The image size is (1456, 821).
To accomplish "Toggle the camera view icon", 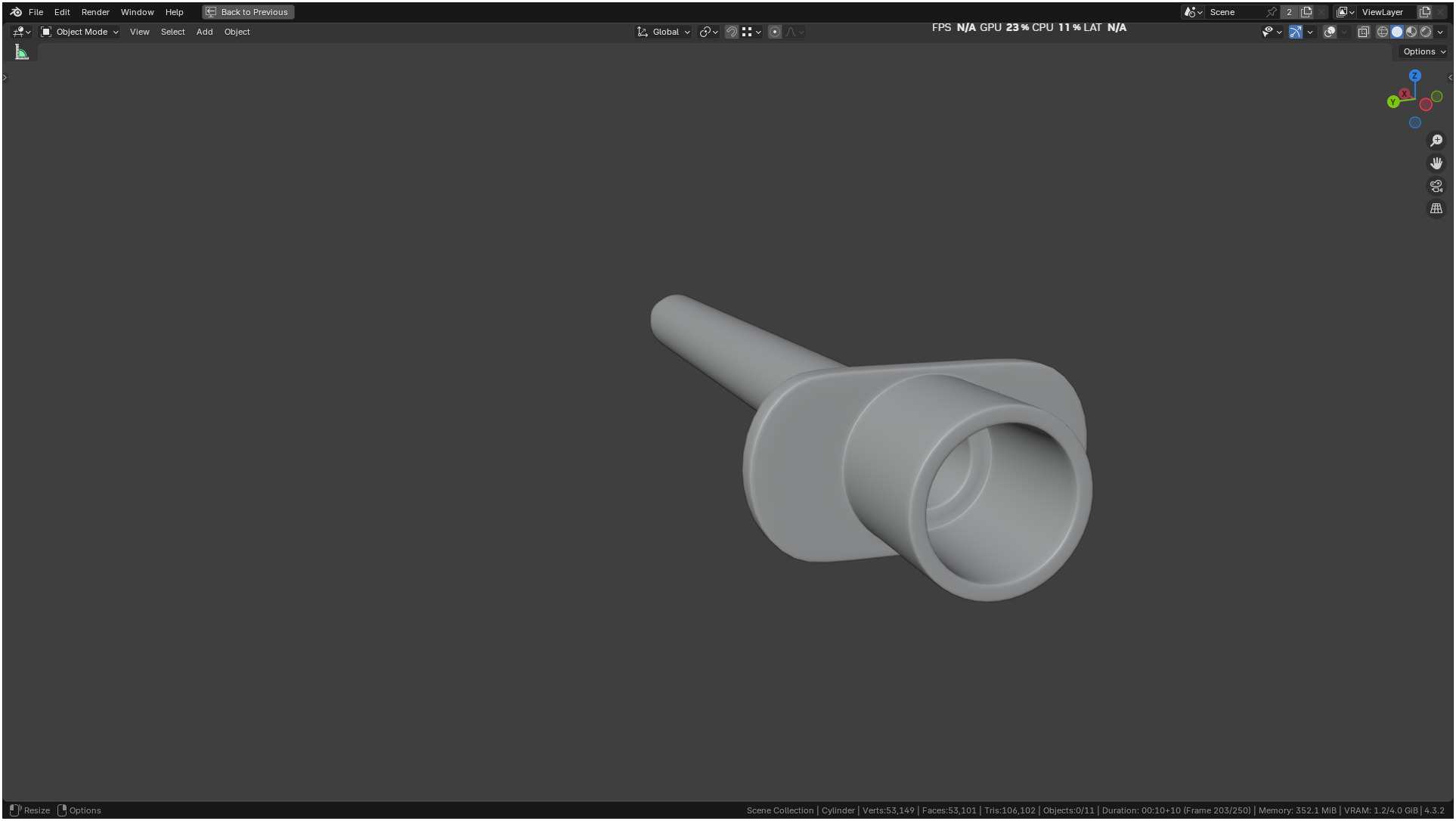I will [x=1436, y=186].
